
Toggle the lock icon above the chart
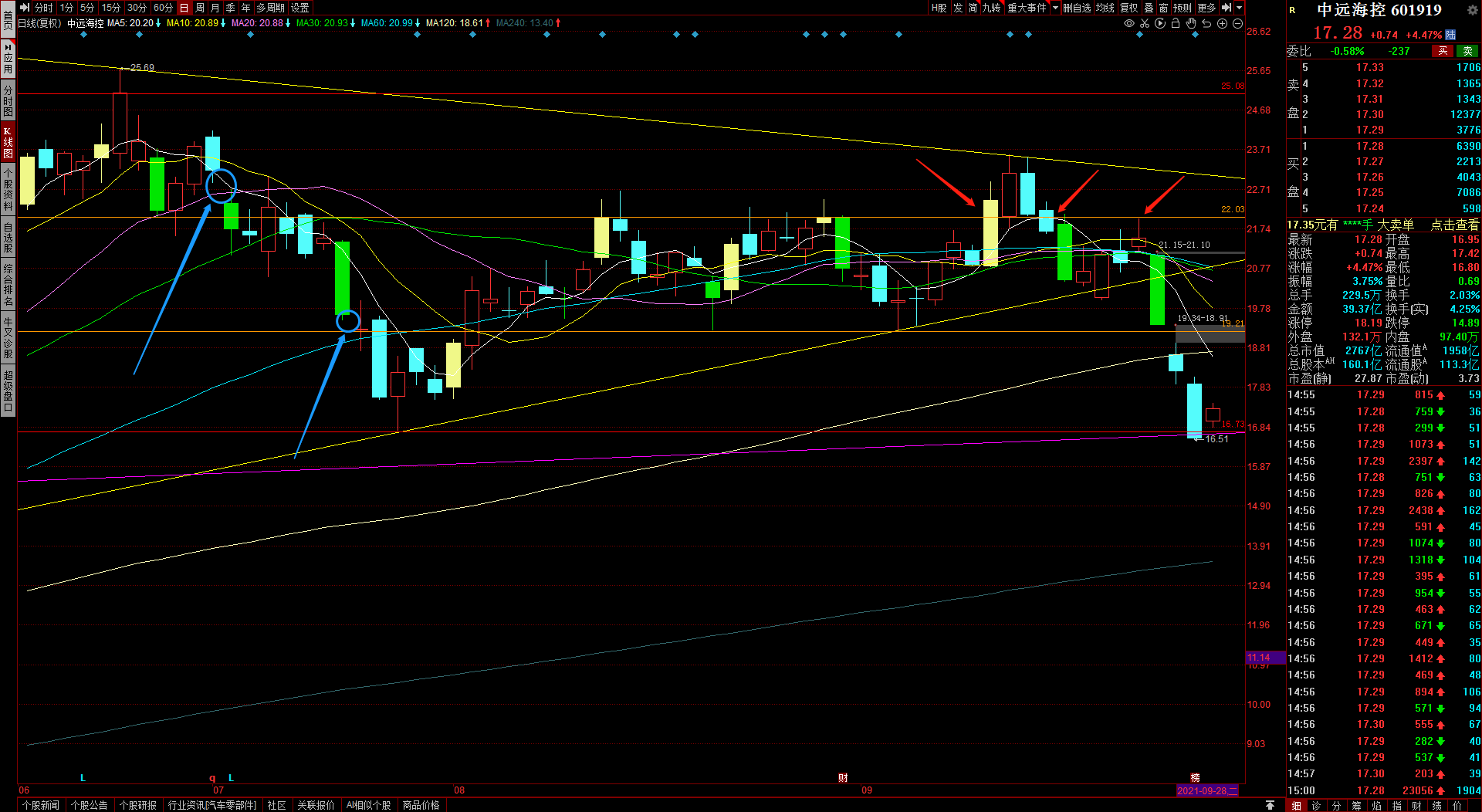(x=1176, y=23)
